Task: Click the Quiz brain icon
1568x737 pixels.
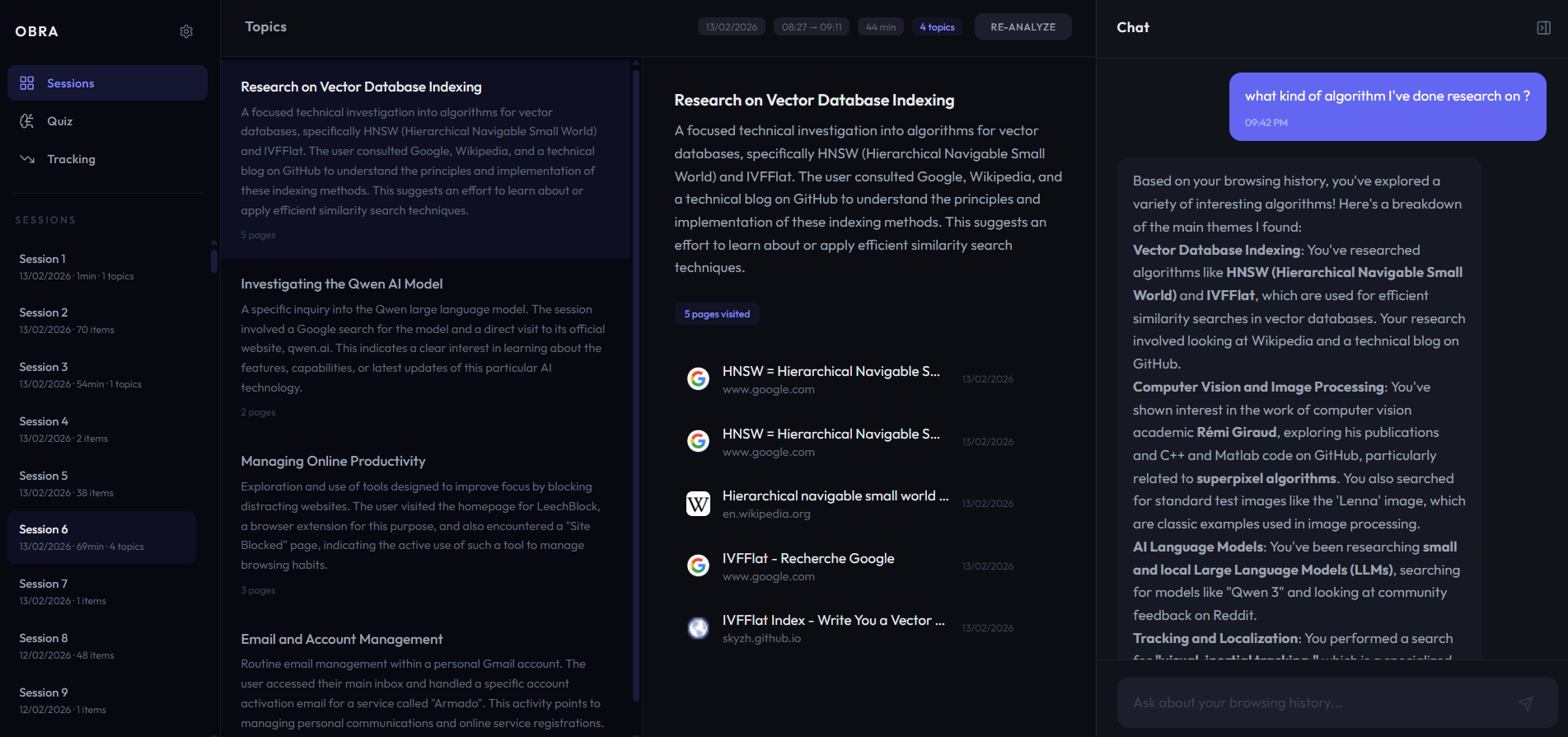Action: click(x=27, y=121)
